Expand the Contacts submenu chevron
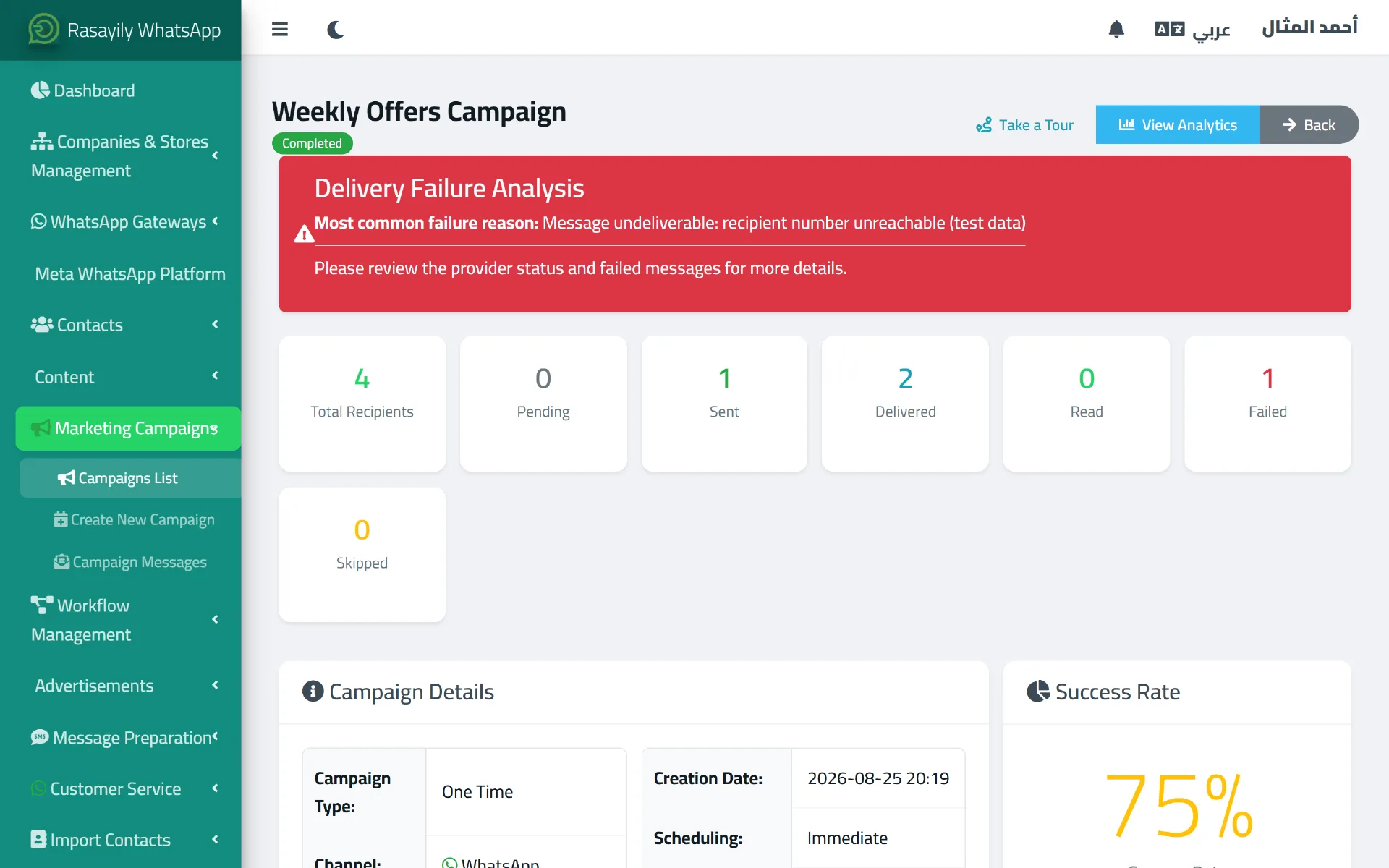The width and height of the screenshot is (1389, 868). pyautogui.click(x=215, y=324)
